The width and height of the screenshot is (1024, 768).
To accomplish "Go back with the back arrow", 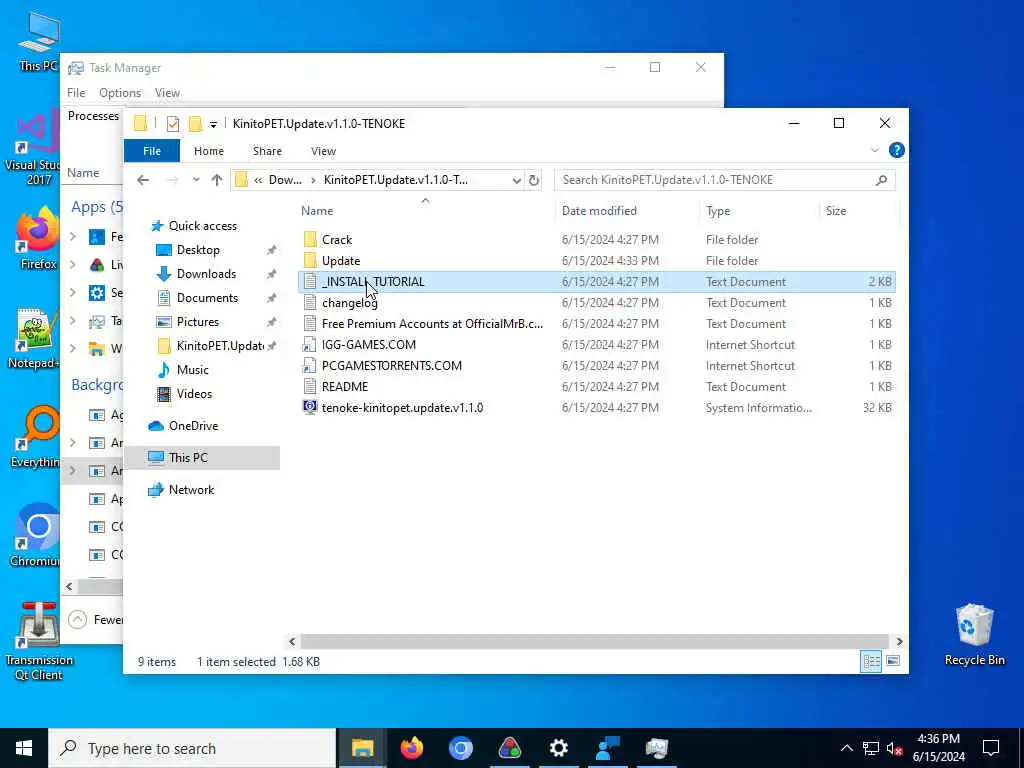I will point(143,180).
